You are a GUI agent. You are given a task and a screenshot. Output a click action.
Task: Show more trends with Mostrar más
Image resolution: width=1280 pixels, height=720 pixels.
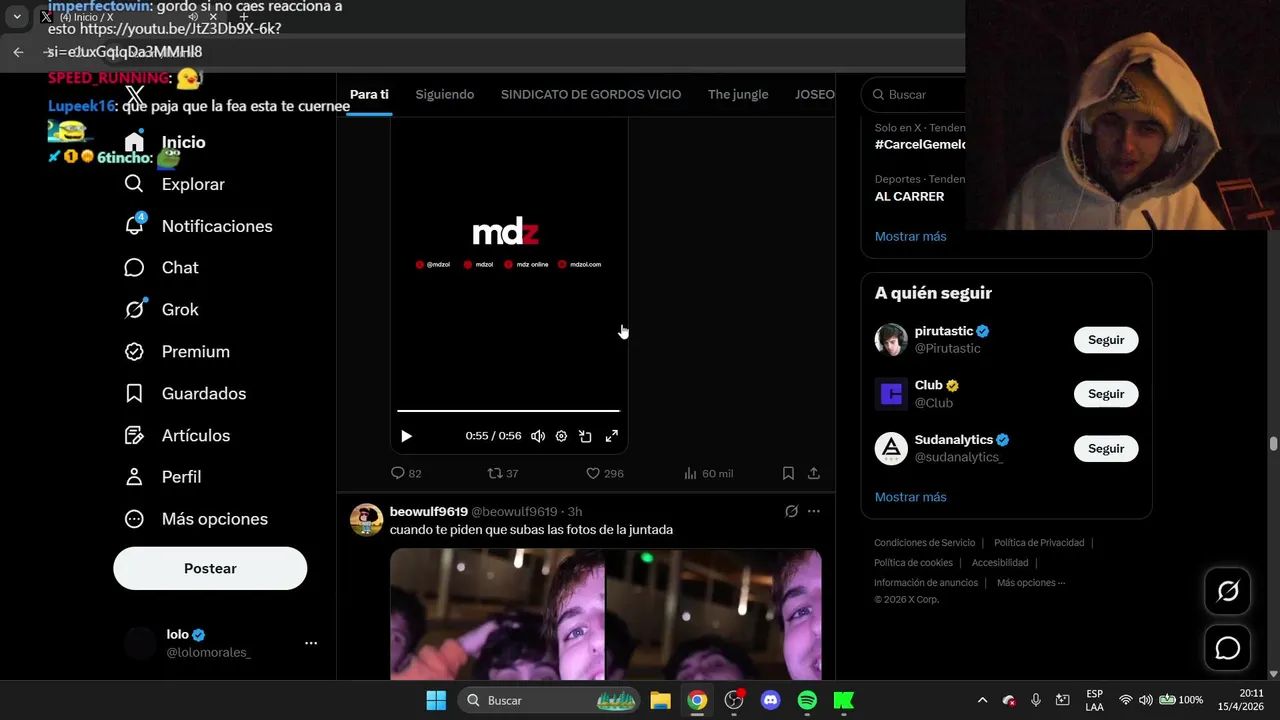[x=910, y=237]
